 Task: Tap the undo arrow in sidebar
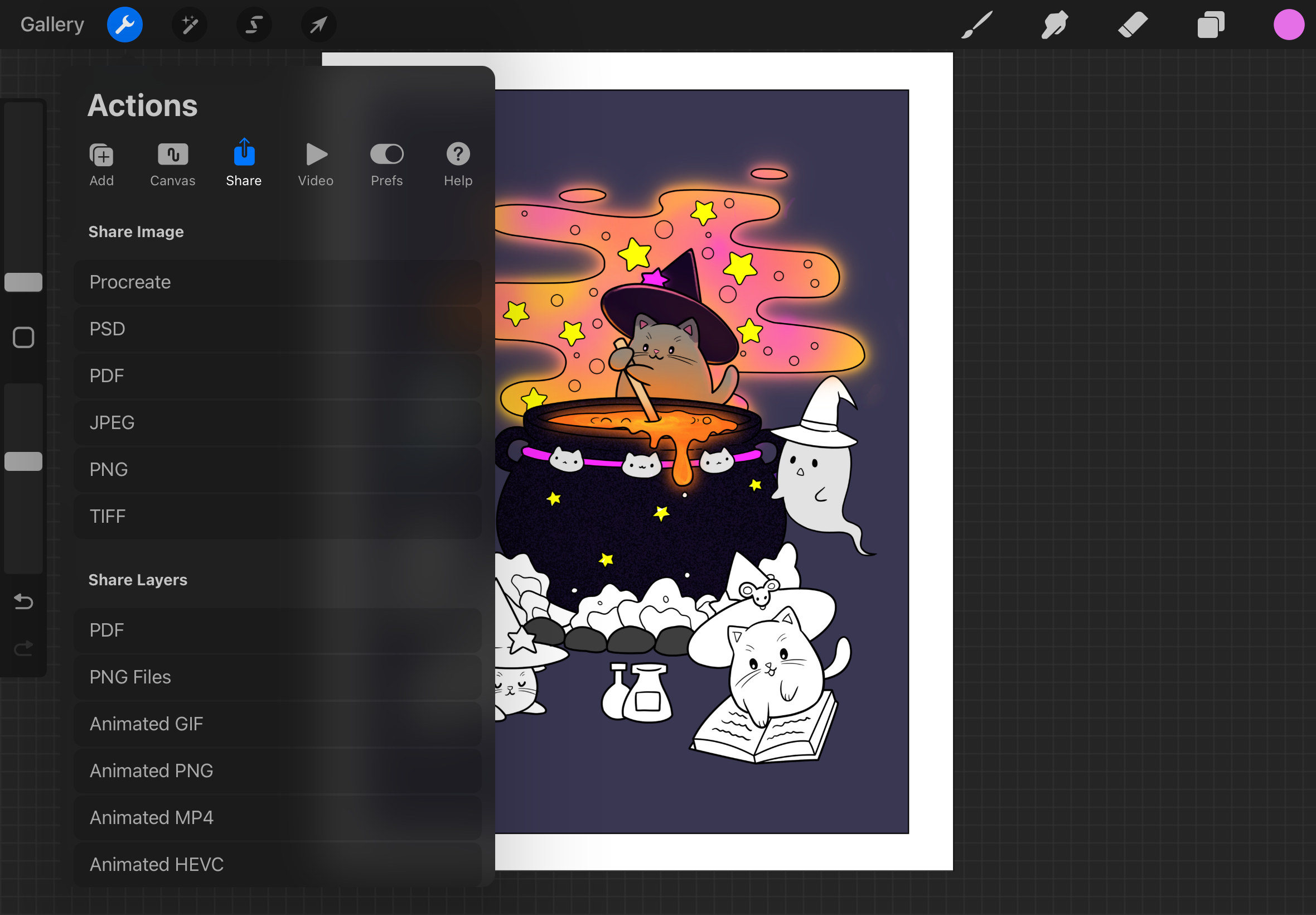coord(23,601)
